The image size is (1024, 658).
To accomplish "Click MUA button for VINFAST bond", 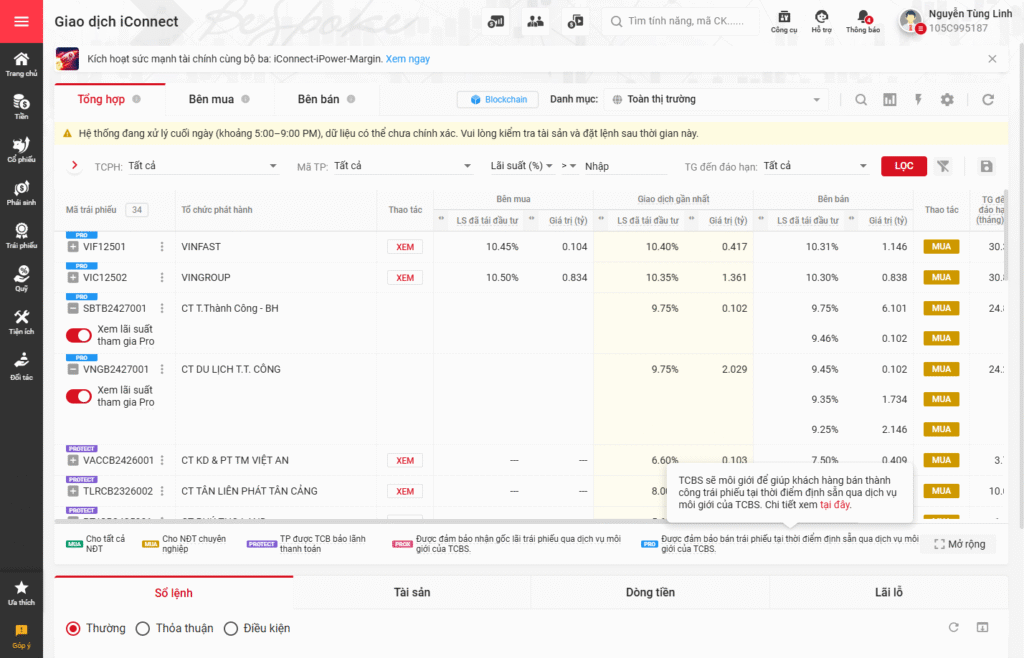I will (941, 247).
